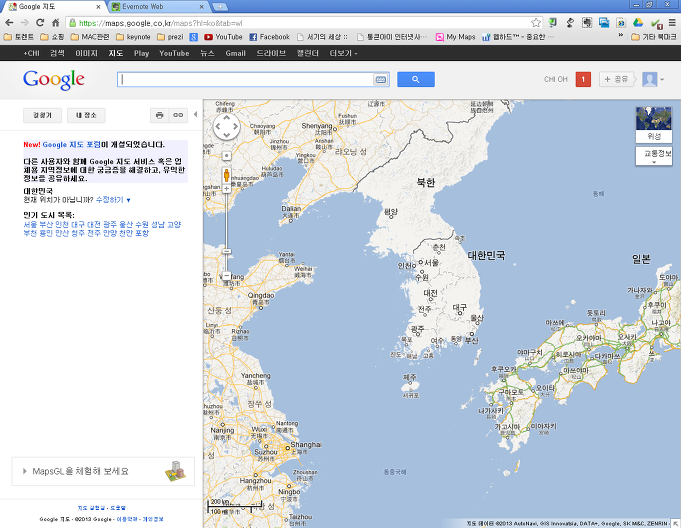Click the map pan compass control
The height and width of the screenshot is (528, 681).
click(x=226, y=126)
